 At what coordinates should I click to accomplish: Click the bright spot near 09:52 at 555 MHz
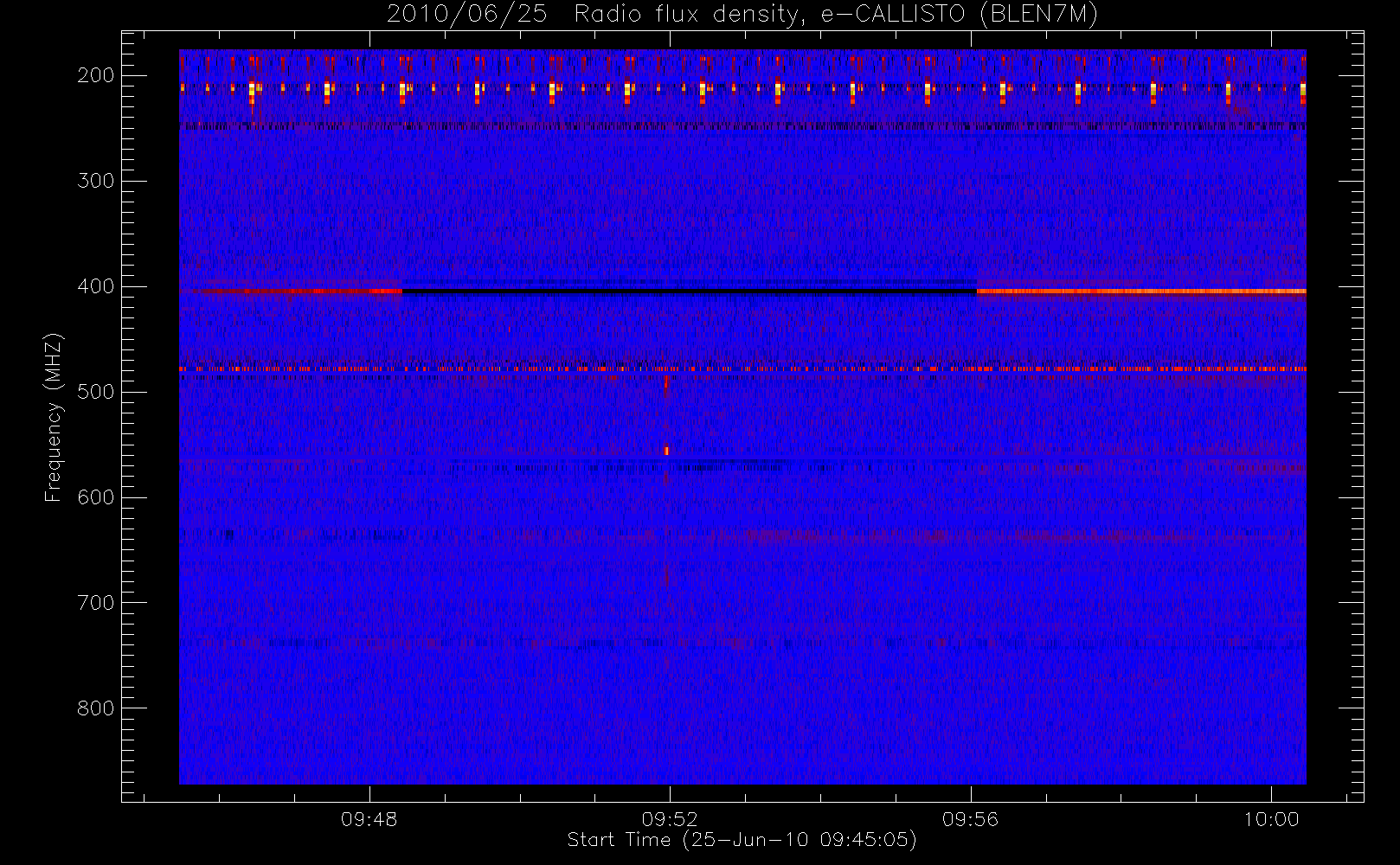(666, 451)
